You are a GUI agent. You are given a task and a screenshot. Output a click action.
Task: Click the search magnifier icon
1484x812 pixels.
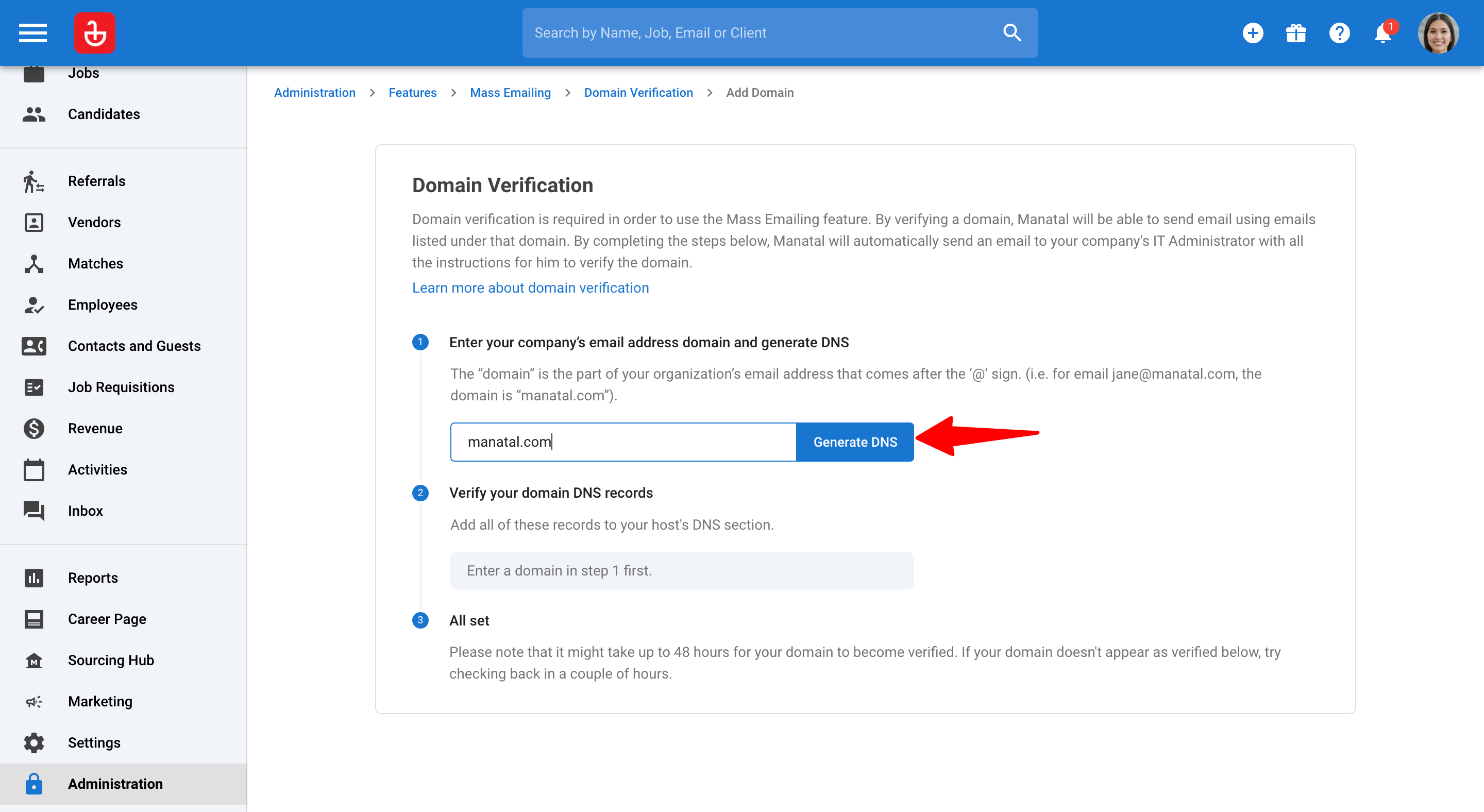(x=1011, y=33)
